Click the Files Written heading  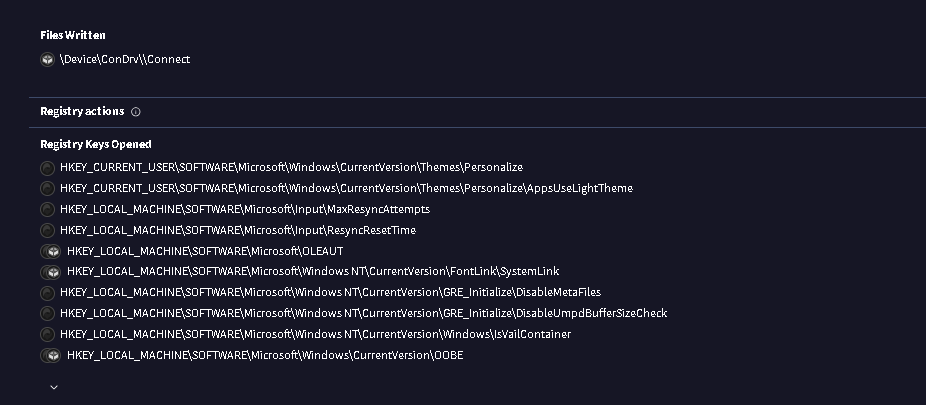click(73, 35)
